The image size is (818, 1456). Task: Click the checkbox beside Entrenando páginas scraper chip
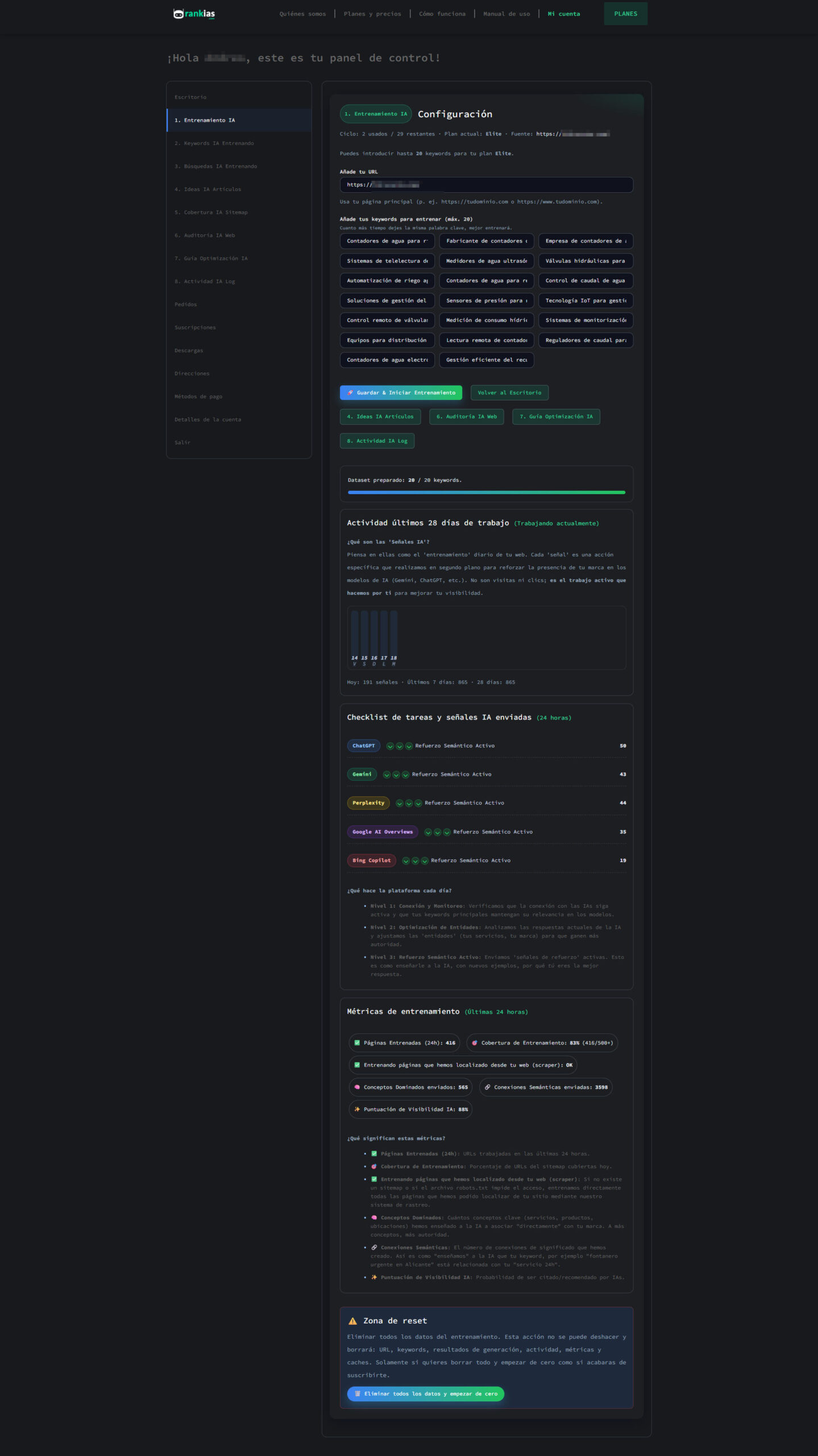(x=357, y=1065)
